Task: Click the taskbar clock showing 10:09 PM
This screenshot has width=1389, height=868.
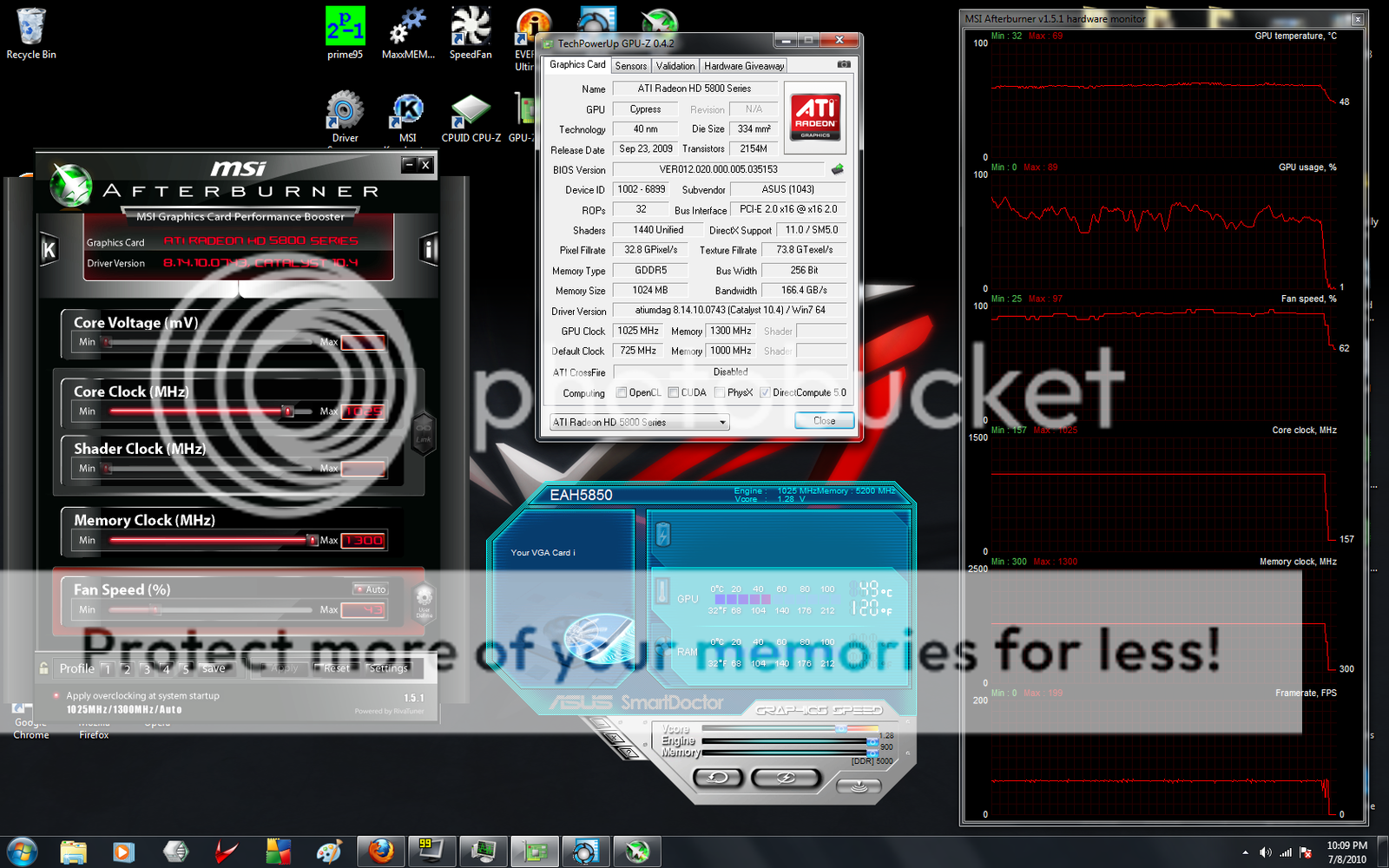Action: pyautogui.click(x=1346, y=852)
